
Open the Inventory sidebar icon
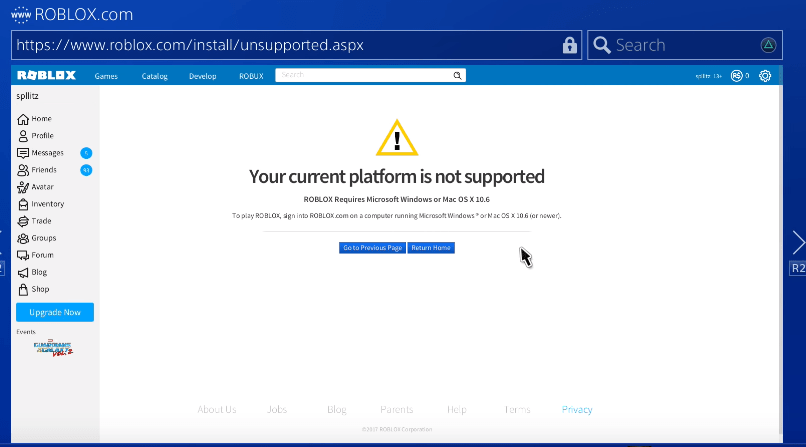coord(23,204)
